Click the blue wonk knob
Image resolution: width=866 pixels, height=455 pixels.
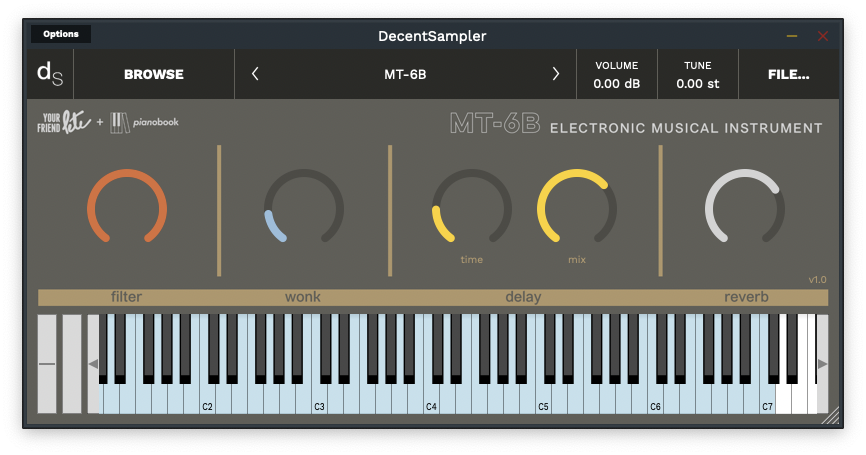point(303,208)
